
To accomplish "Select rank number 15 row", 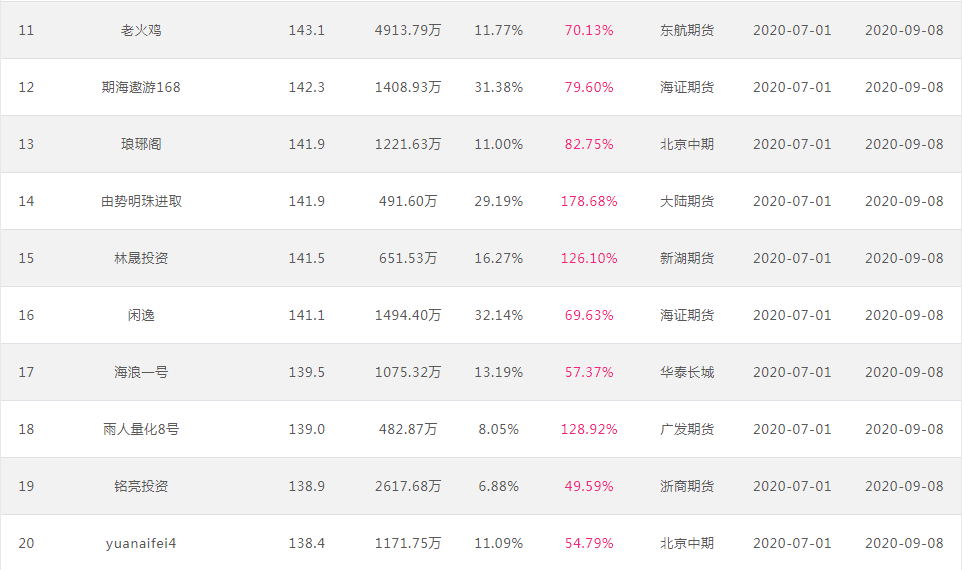I will tap(480, 258).
